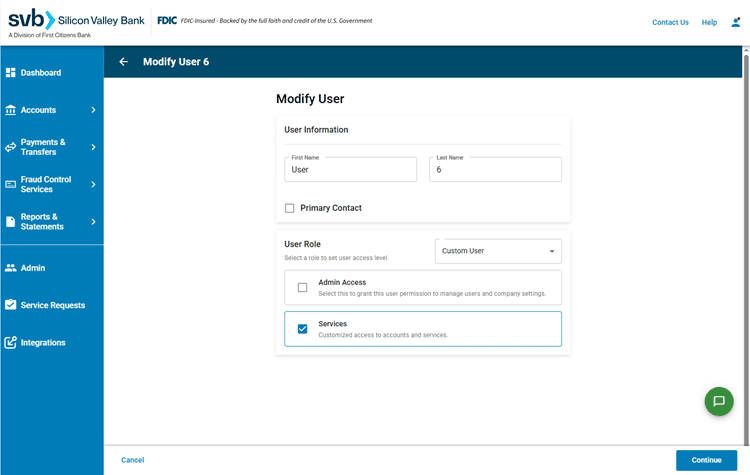
Task: Expand the Payments & Transfers chevron
Action: click(x=93, y=147)
